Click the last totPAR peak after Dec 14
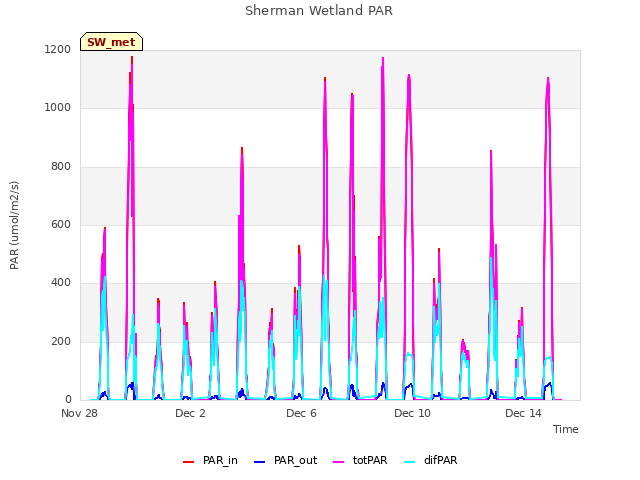The image size is (640, 480). pos(548,79)
